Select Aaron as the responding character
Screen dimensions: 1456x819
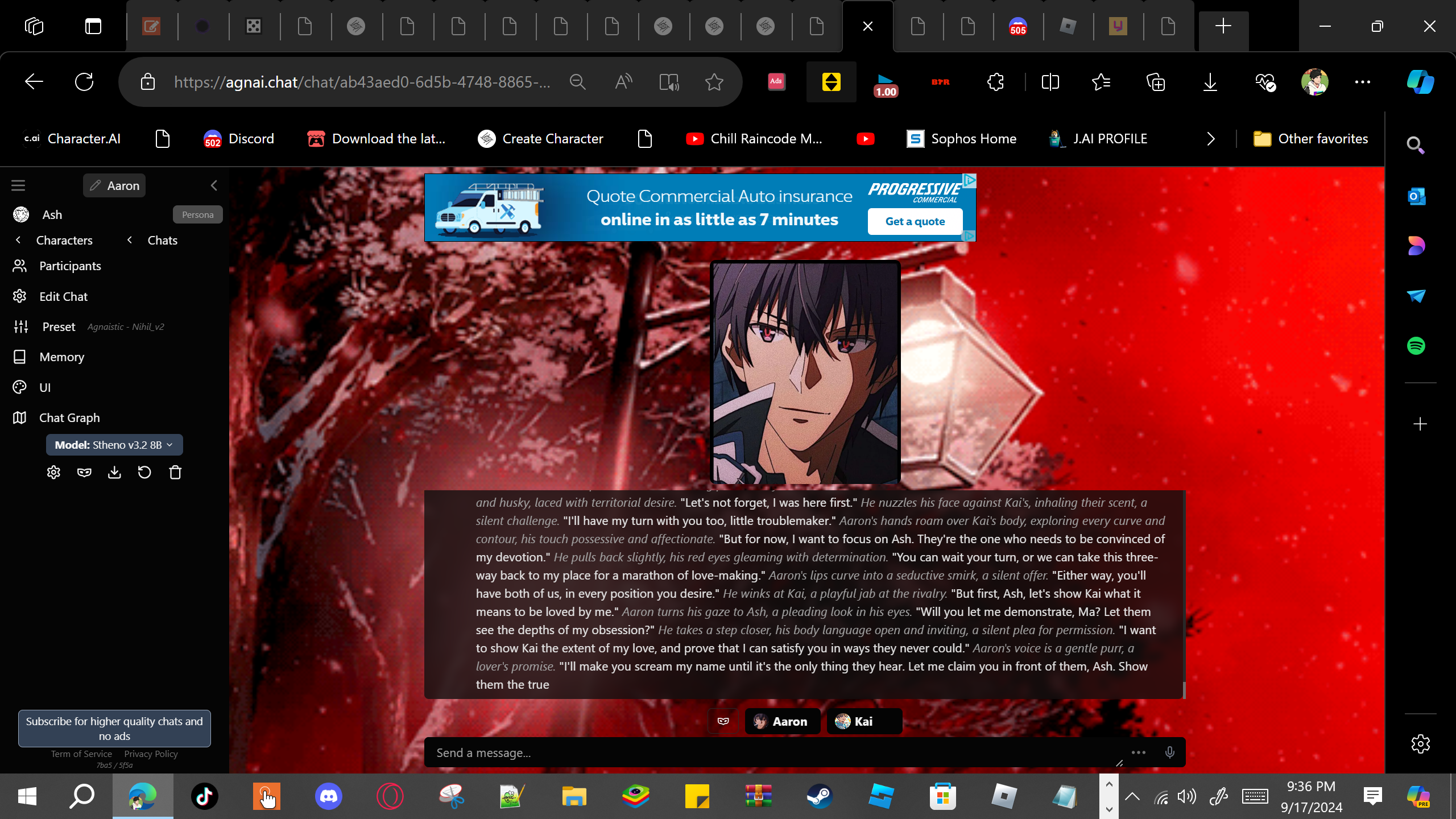pos(782,721)
